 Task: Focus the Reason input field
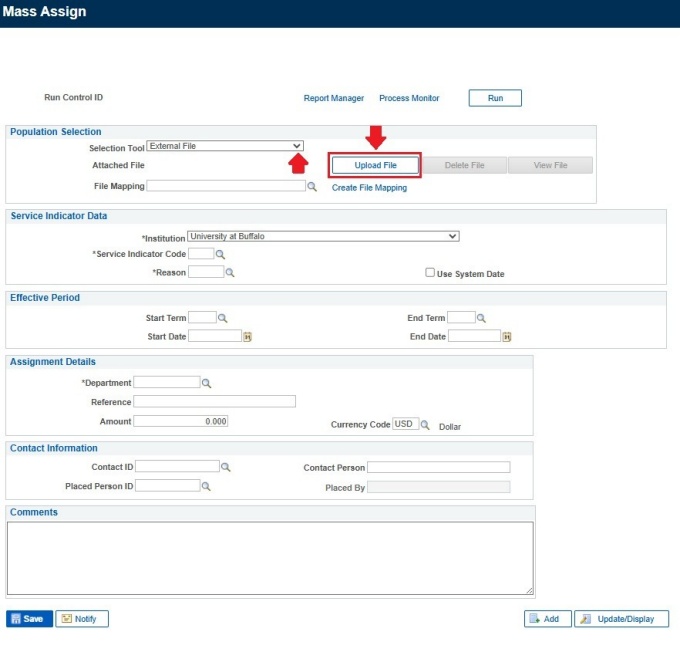[206, 272]
